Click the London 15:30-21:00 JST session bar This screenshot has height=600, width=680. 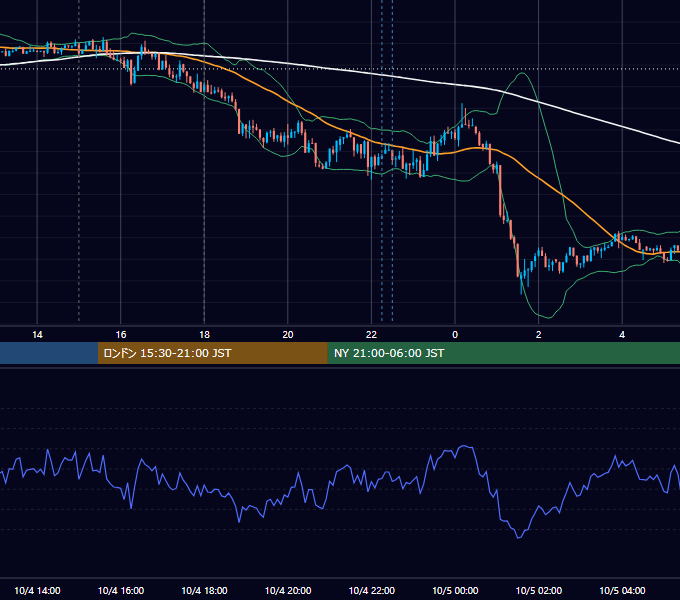(212, 353)
